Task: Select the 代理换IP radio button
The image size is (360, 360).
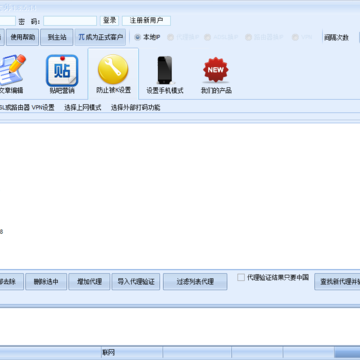Action: [170, 37]
